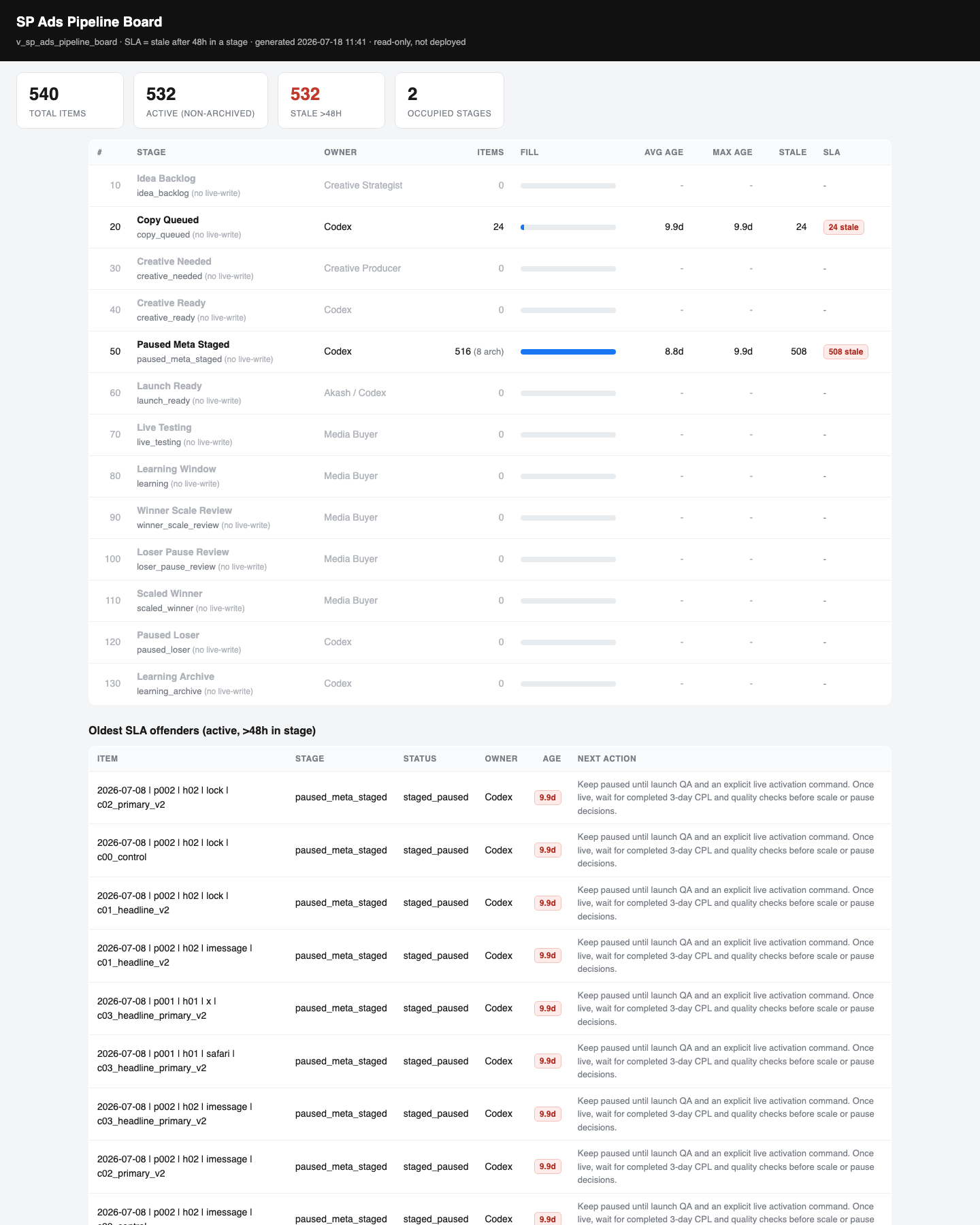
Task: Click the Copy Queued fill progress bar
Action: click(x=568, y=227)
